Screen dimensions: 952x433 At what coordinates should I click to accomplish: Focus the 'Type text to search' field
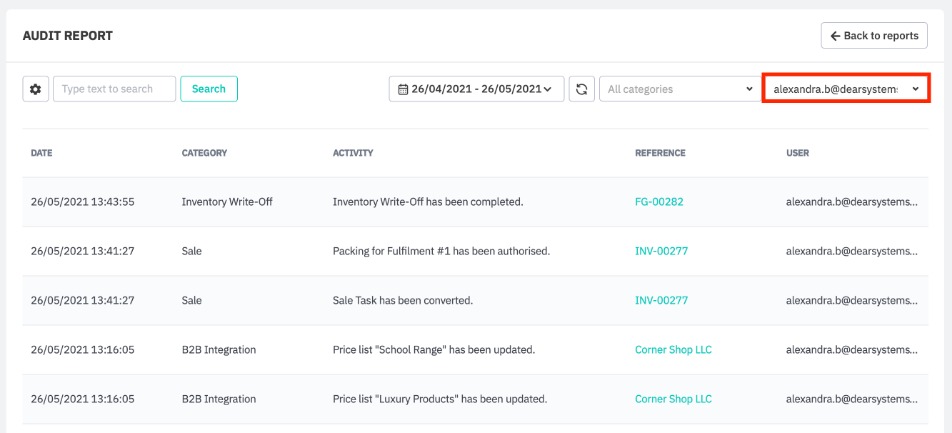click(114, 89)
